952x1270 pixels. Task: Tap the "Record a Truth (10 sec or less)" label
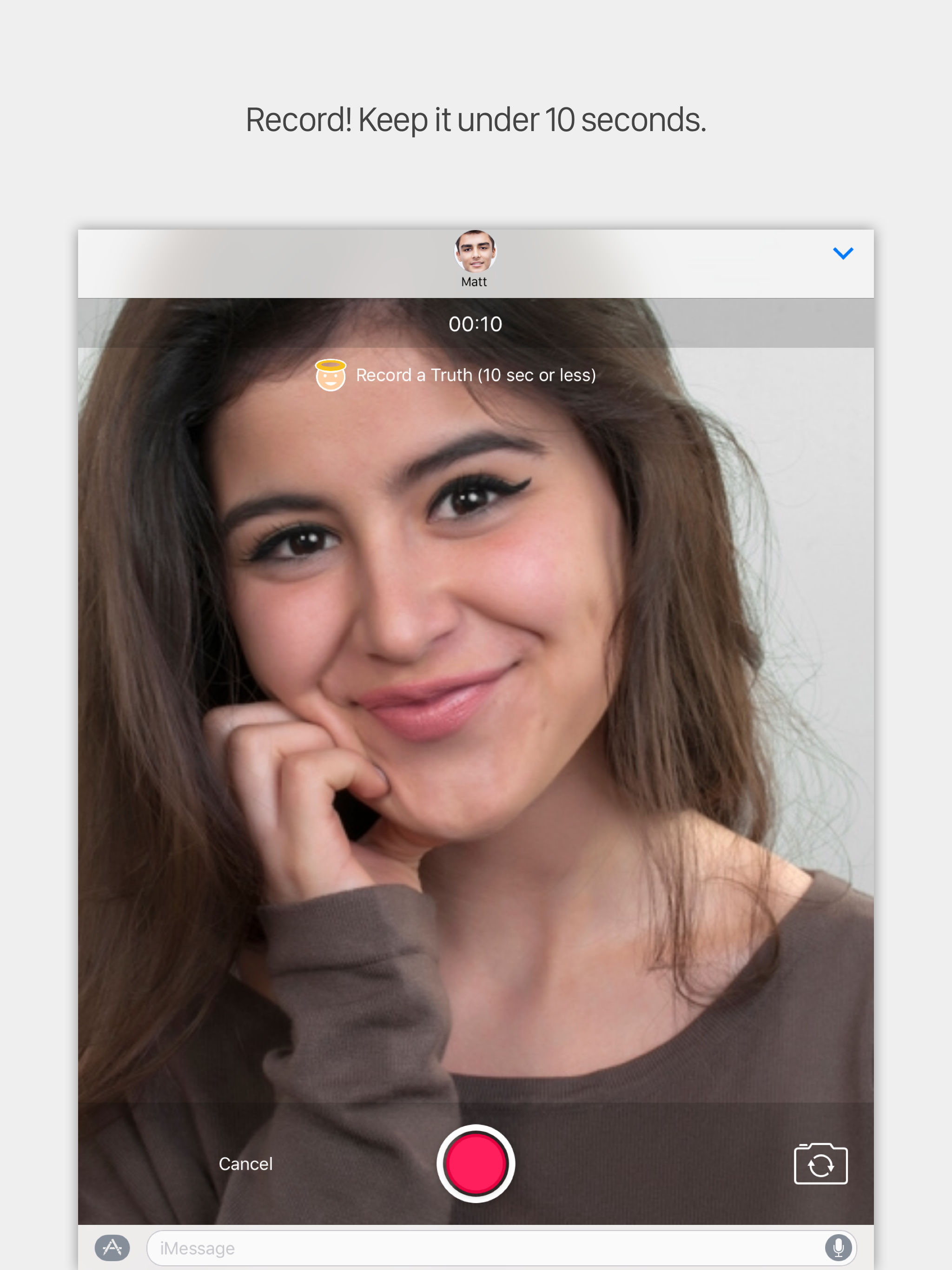click(476, 376)
